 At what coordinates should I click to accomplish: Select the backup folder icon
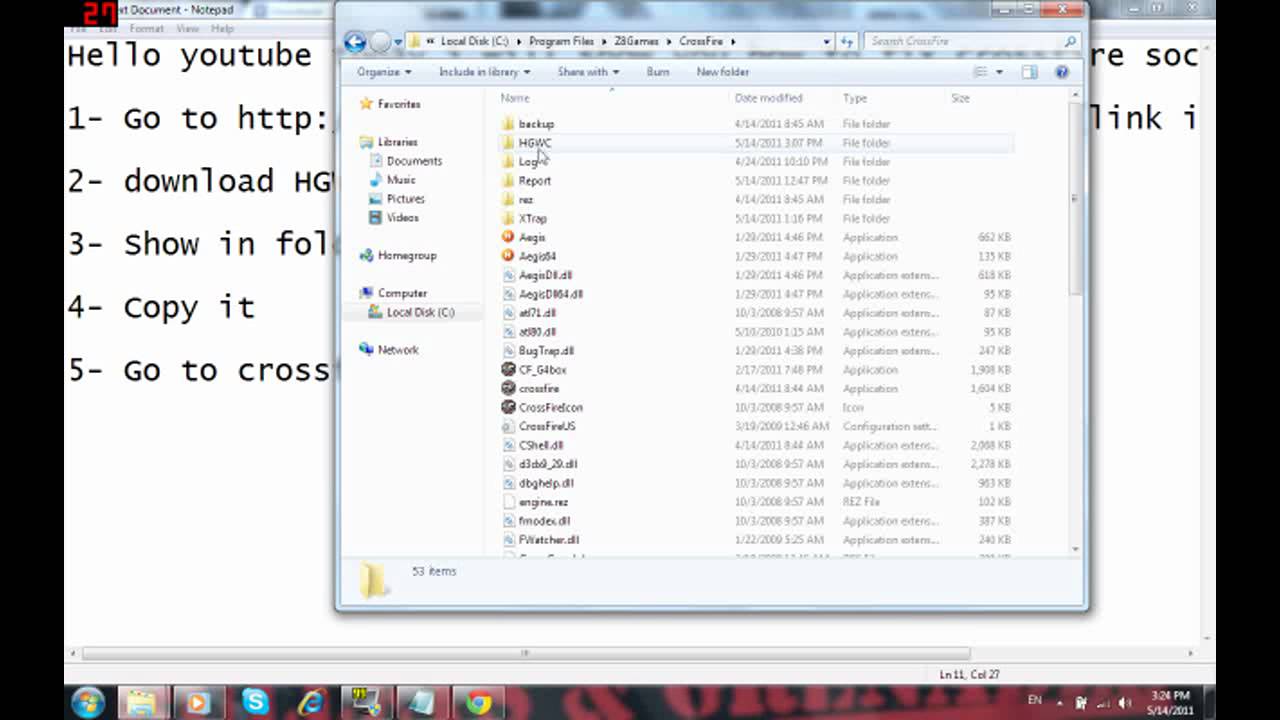(x=508, y=124)
